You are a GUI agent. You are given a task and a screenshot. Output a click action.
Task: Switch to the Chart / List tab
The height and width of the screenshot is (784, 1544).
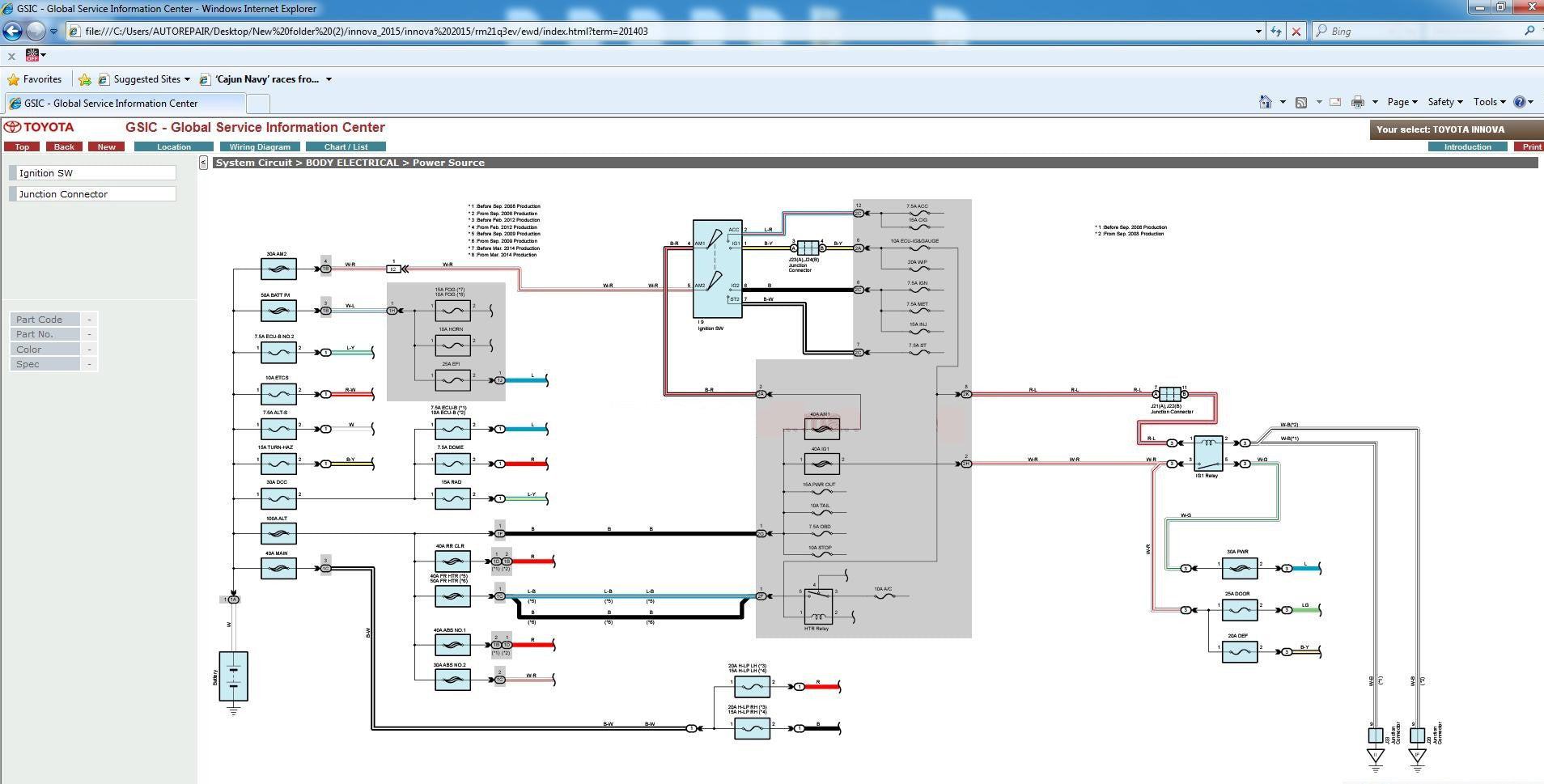[346, 147]
